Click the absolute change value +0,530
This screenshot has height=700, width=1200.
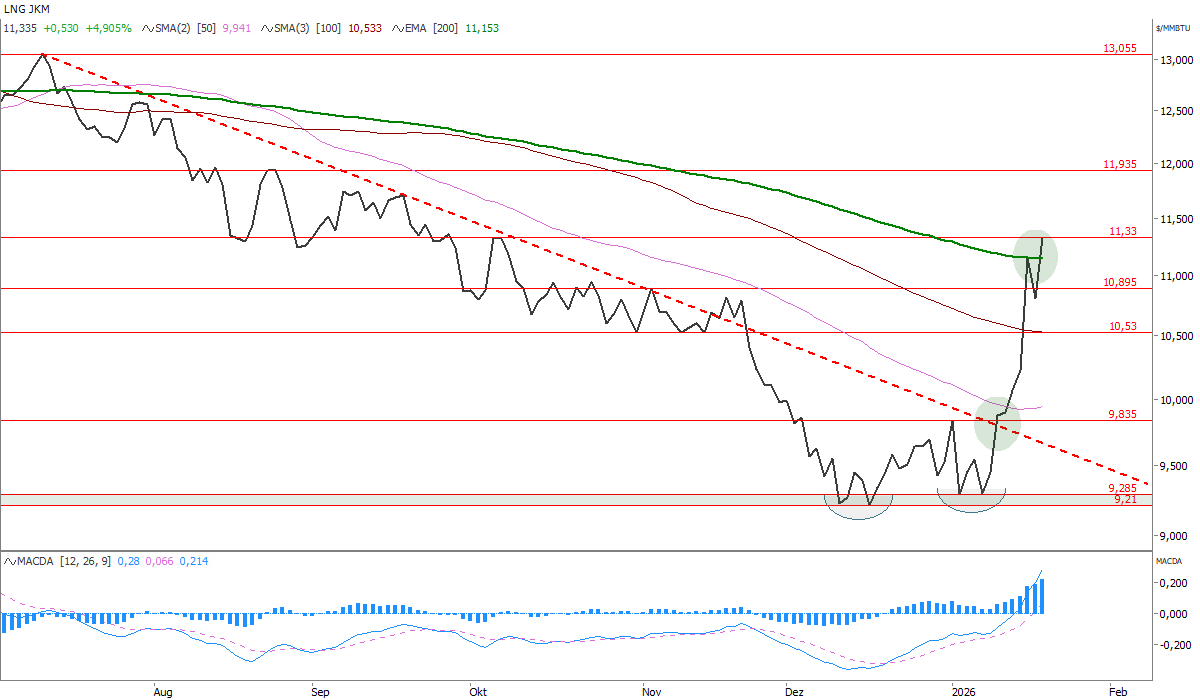(62, 28)
